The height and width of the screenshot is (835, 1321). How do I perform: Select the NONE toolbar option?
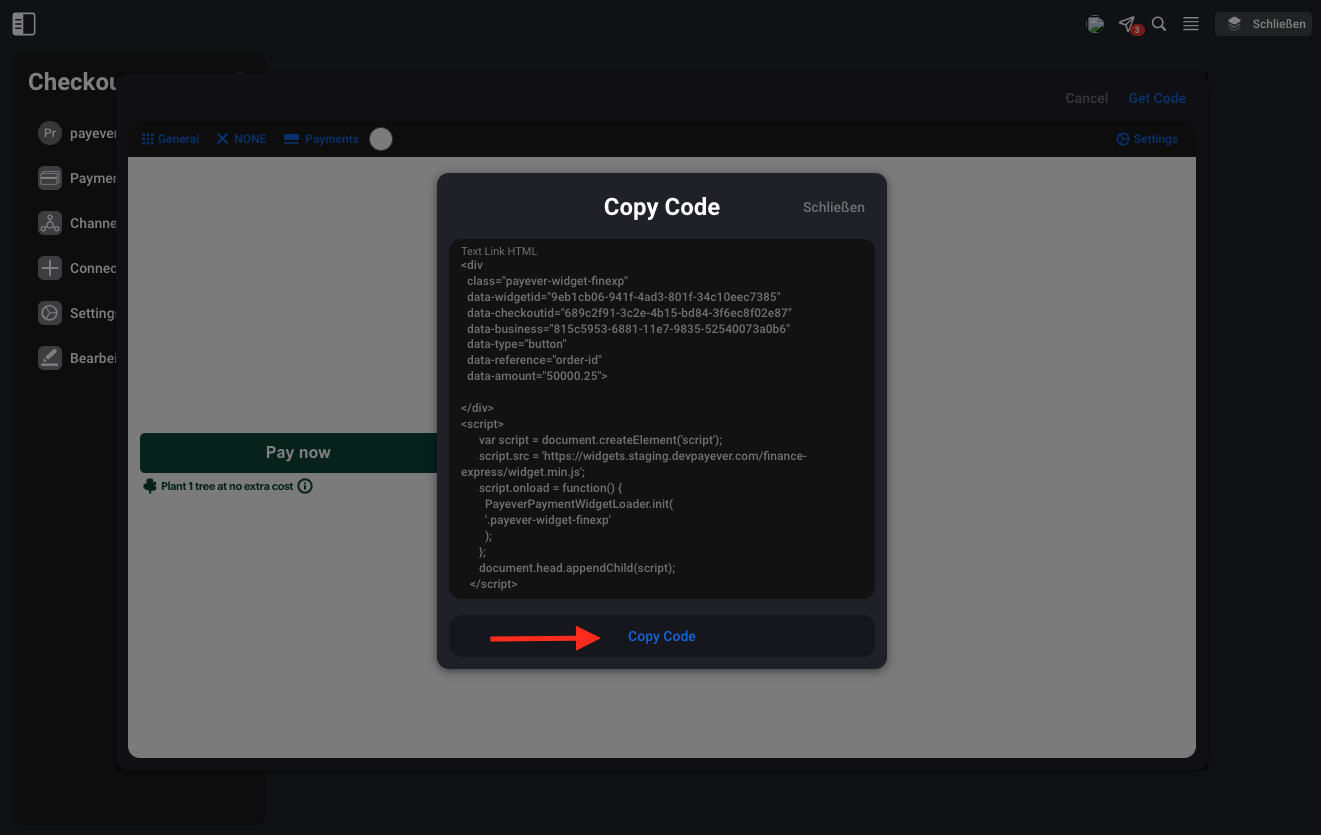pyautogui.click(x=241, y=139)
